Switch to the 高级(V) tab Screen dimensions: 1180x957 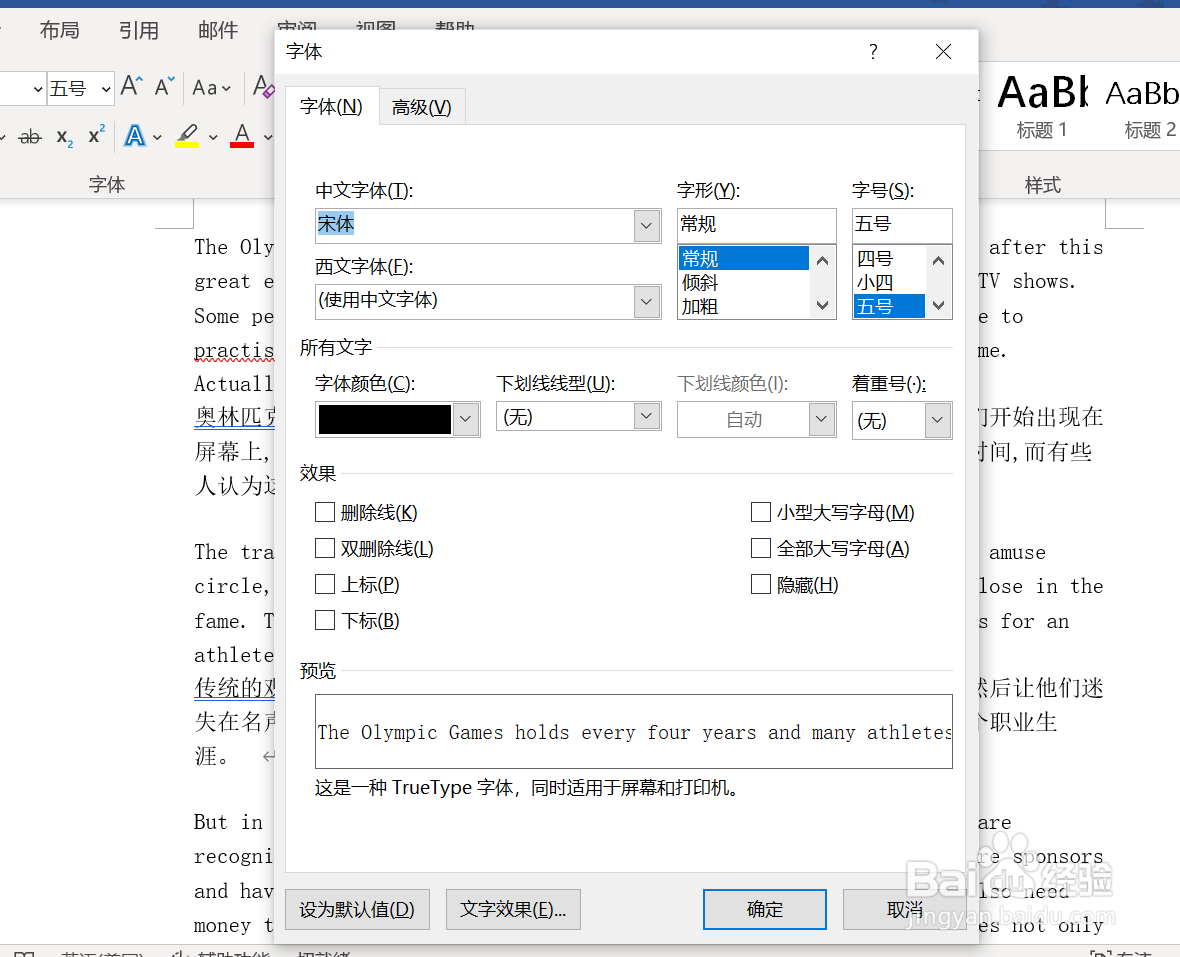pos(421,108)
